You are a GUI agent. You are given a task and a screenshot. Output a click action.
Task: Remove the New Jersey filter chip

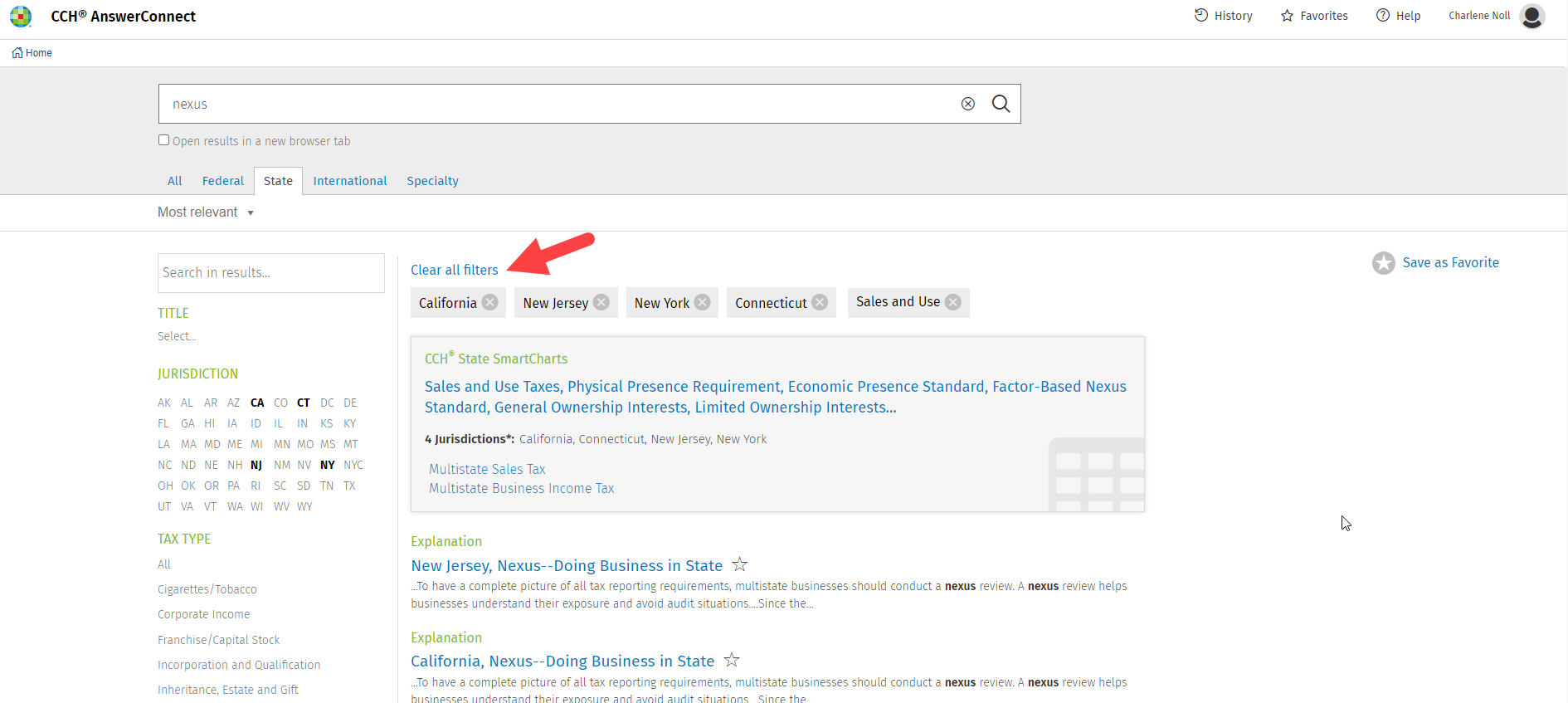pos(601,302)
